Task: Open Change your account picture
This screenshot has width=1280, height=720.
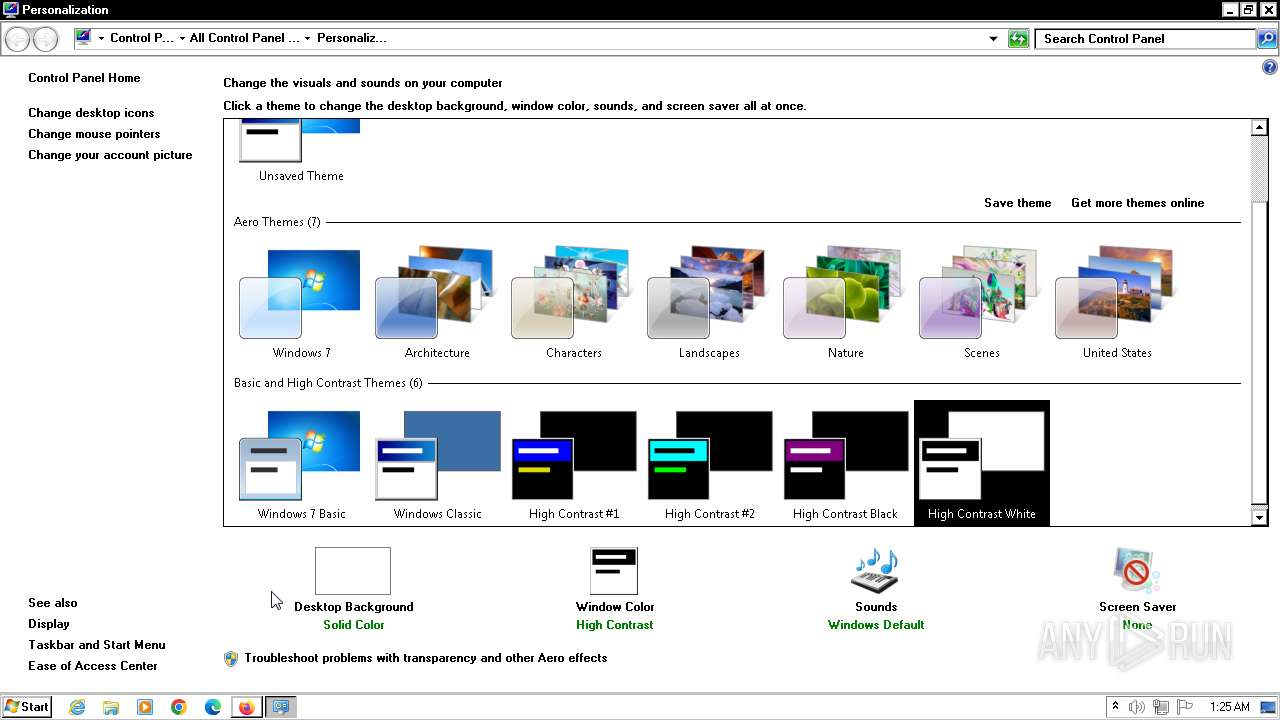Action: point(110,155)
